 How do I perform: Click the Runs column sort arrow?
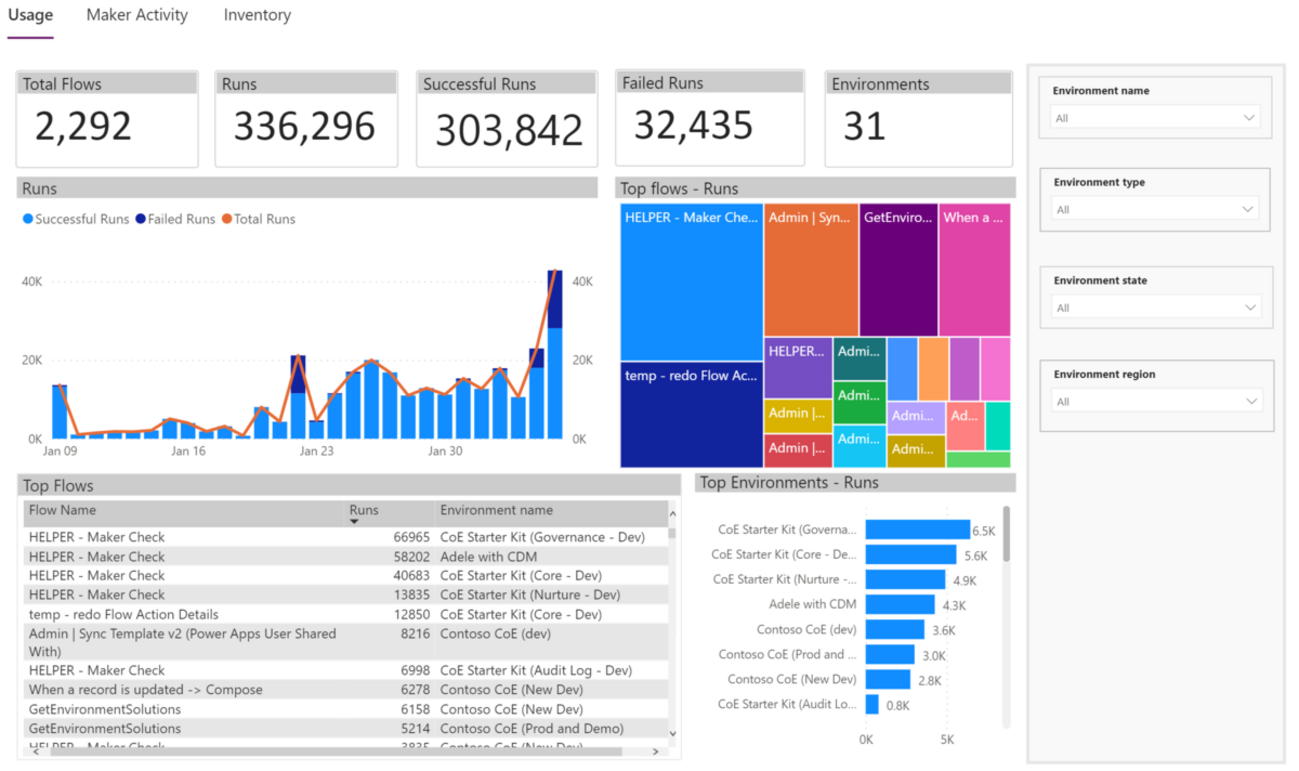(x=355, y=522)
